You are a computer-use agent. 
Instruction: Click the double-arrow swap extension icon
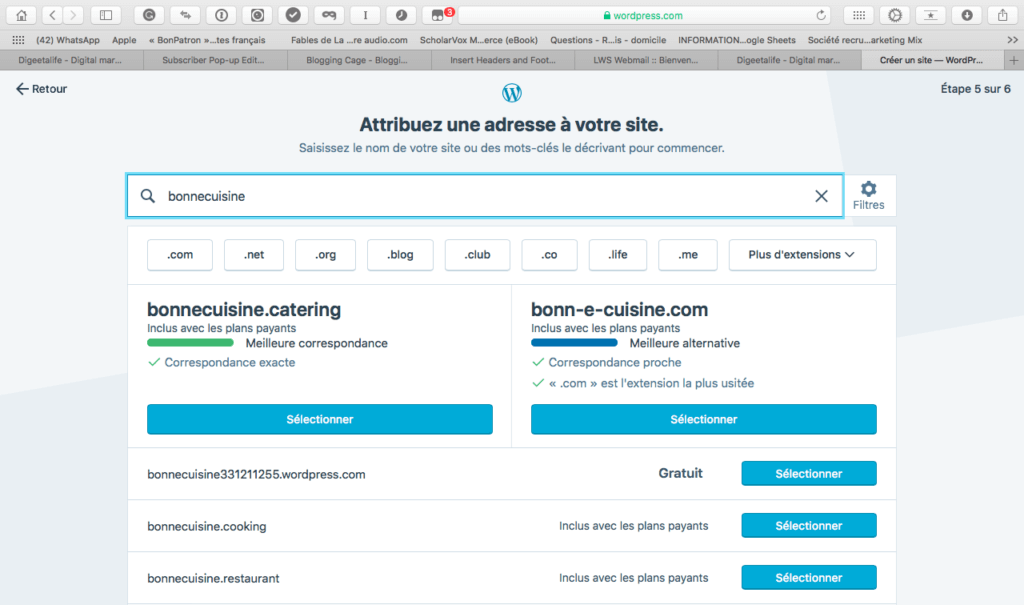pyautogui.click(x=185, y=15)
